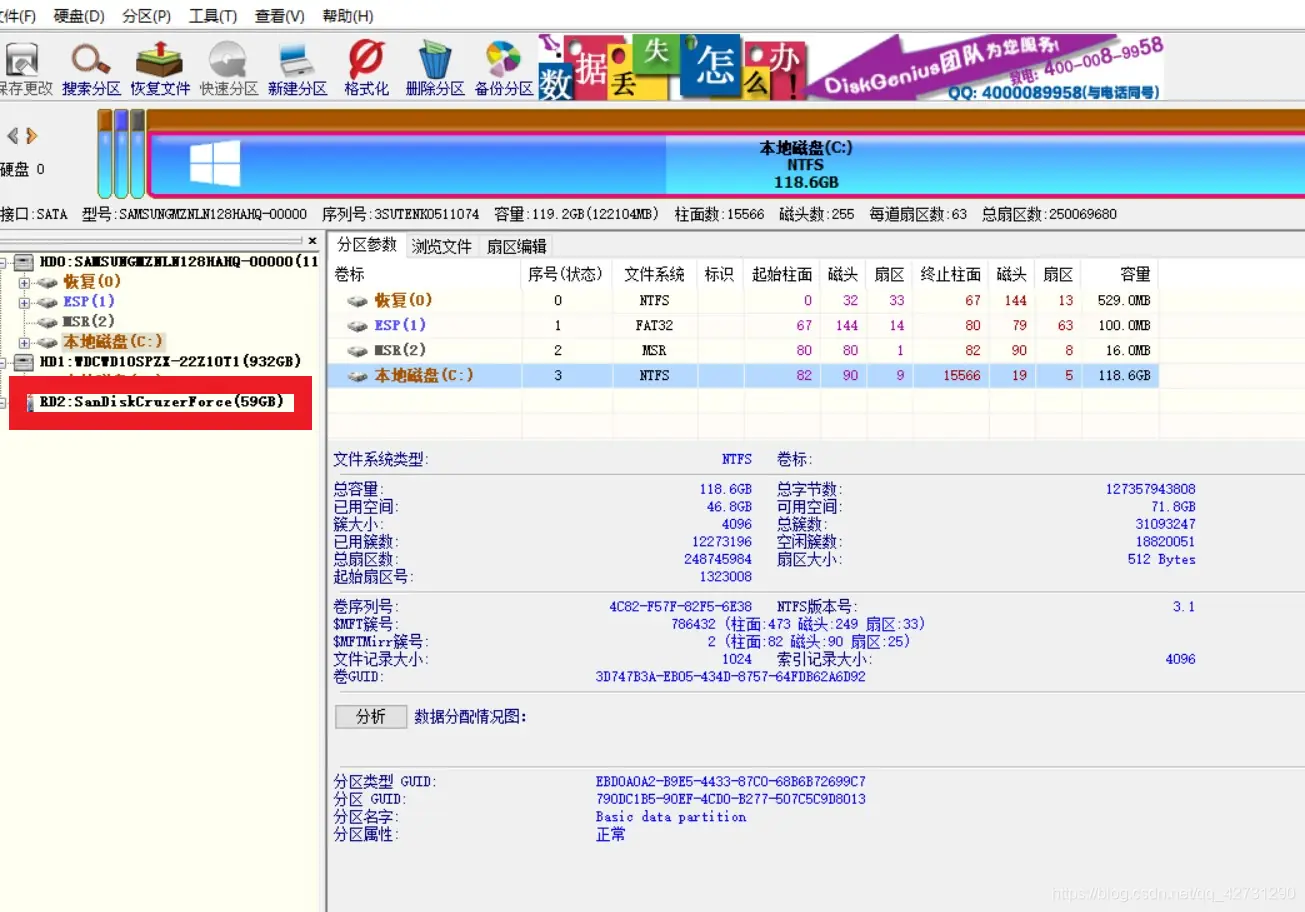This screenshot has width=1305, height=912.
Task: Collapse the HD0 Samsung disk node
Action: (x=4, y=262)
